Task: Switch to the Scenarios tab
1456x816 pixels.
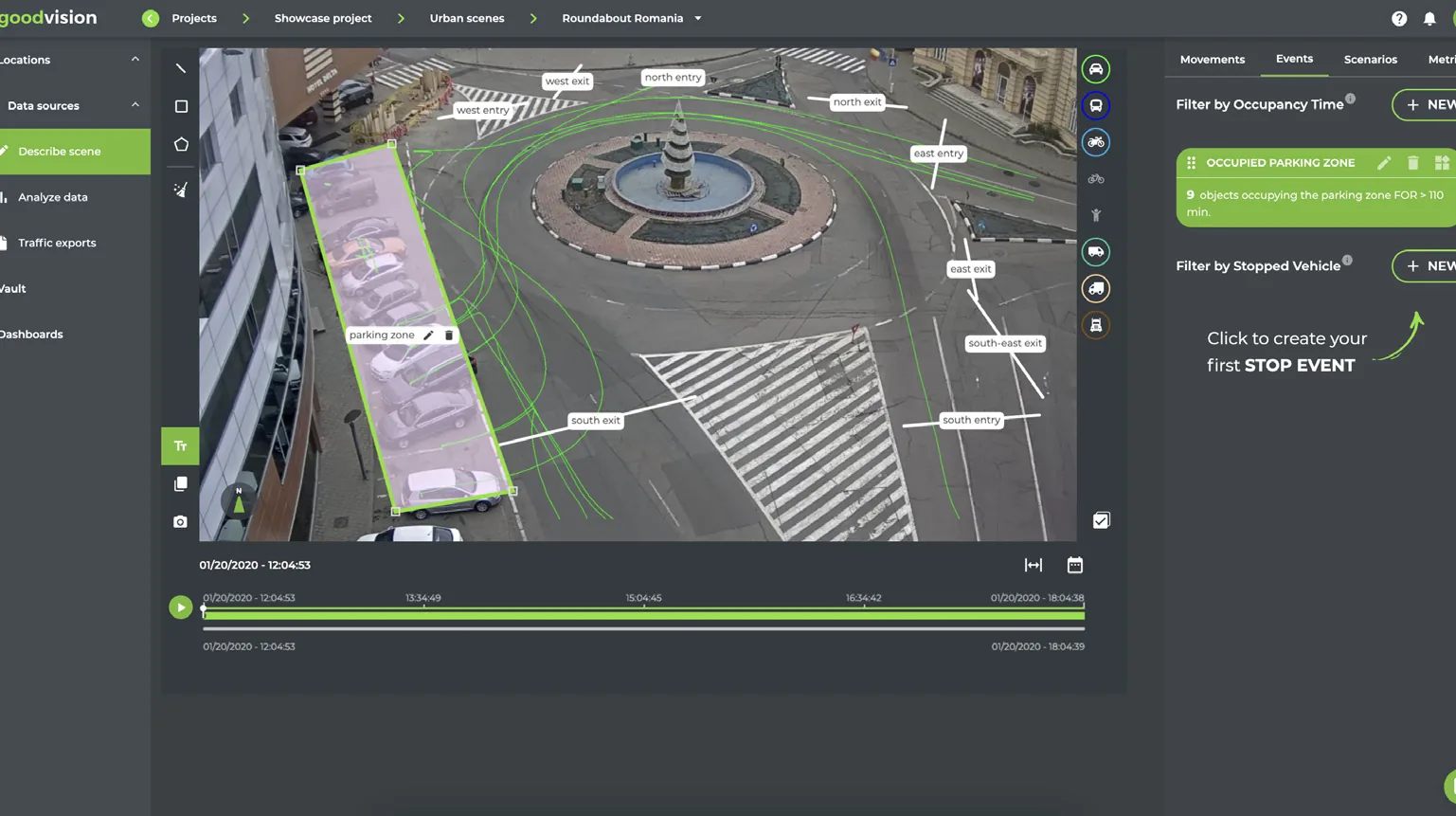Action: (x=1371, y=60)
